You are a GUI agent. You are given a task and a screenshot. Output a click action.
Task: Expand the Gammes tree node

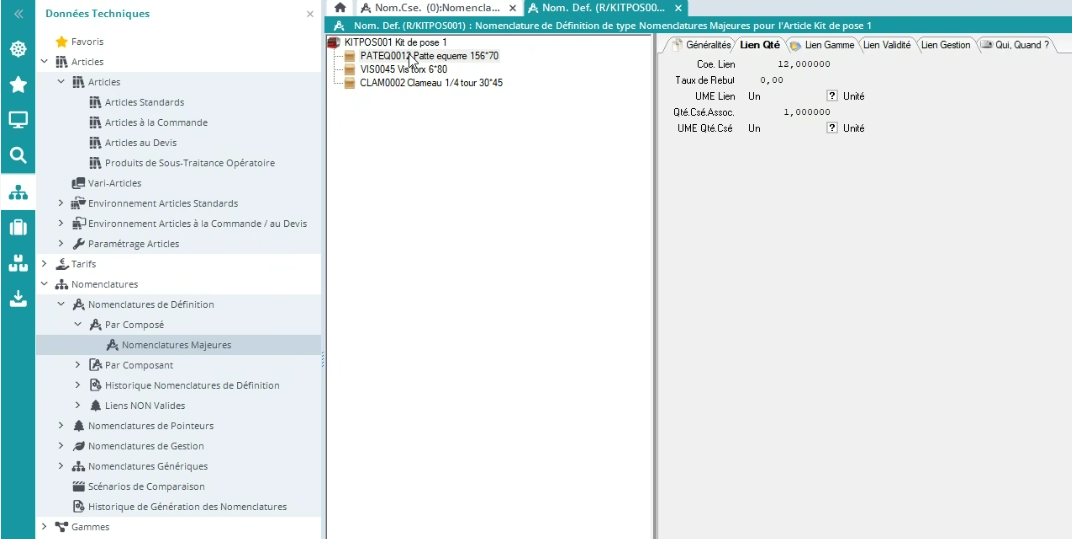tap(44, 527)
